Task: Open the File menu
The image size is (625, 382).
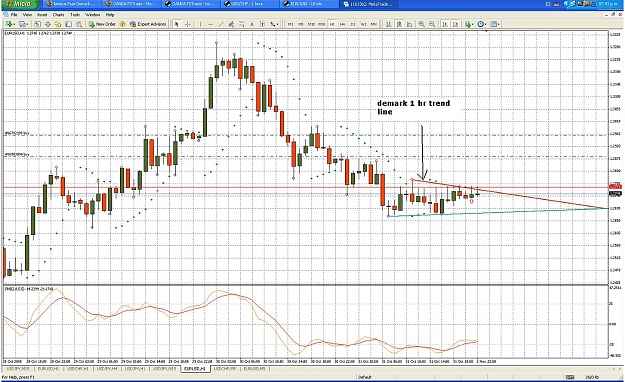Action: [x=14, y=15]
